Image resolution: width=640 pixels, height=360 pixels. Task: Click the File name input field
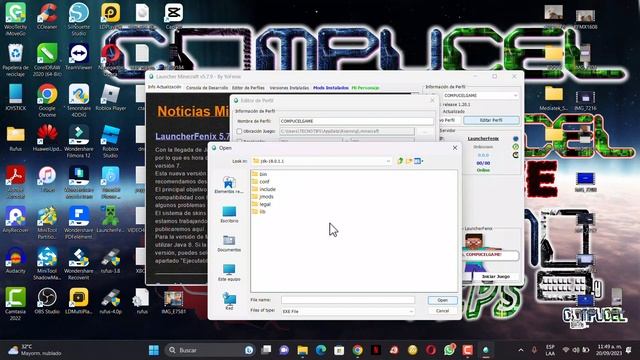348,300
